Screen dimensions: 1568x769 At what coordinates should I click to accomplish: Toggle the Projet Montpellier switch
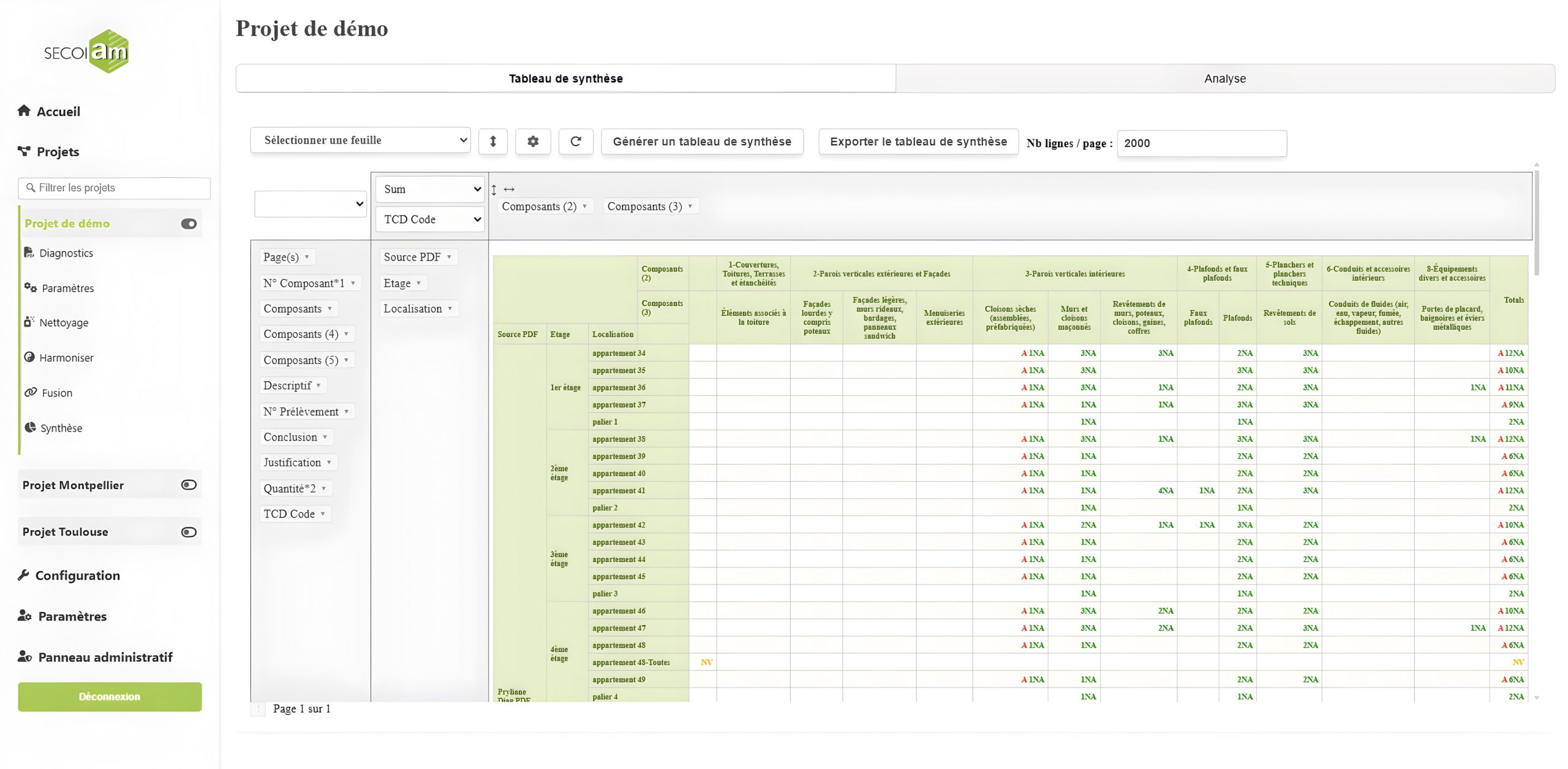189,485
